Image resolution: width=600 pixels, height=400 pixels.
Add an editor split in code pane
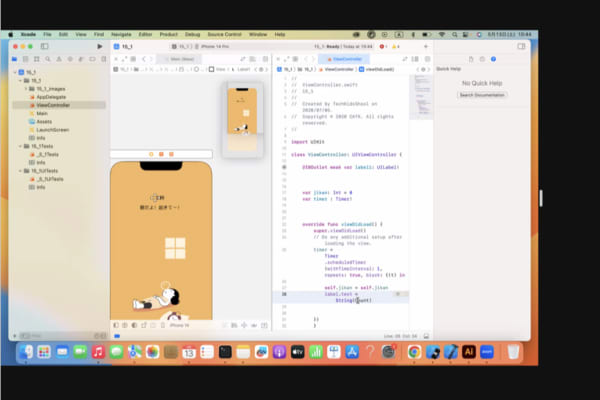click(x=427, y=59)
